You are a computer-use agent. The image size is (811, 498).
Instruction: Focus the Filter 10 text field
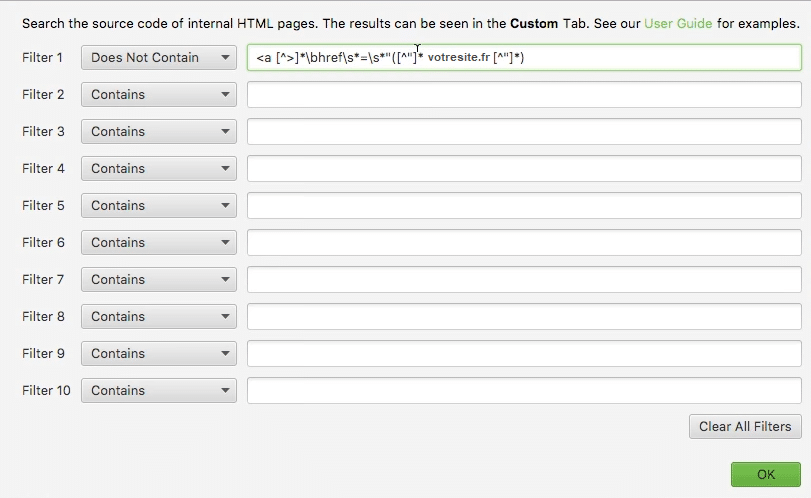(x=524, y=391)
